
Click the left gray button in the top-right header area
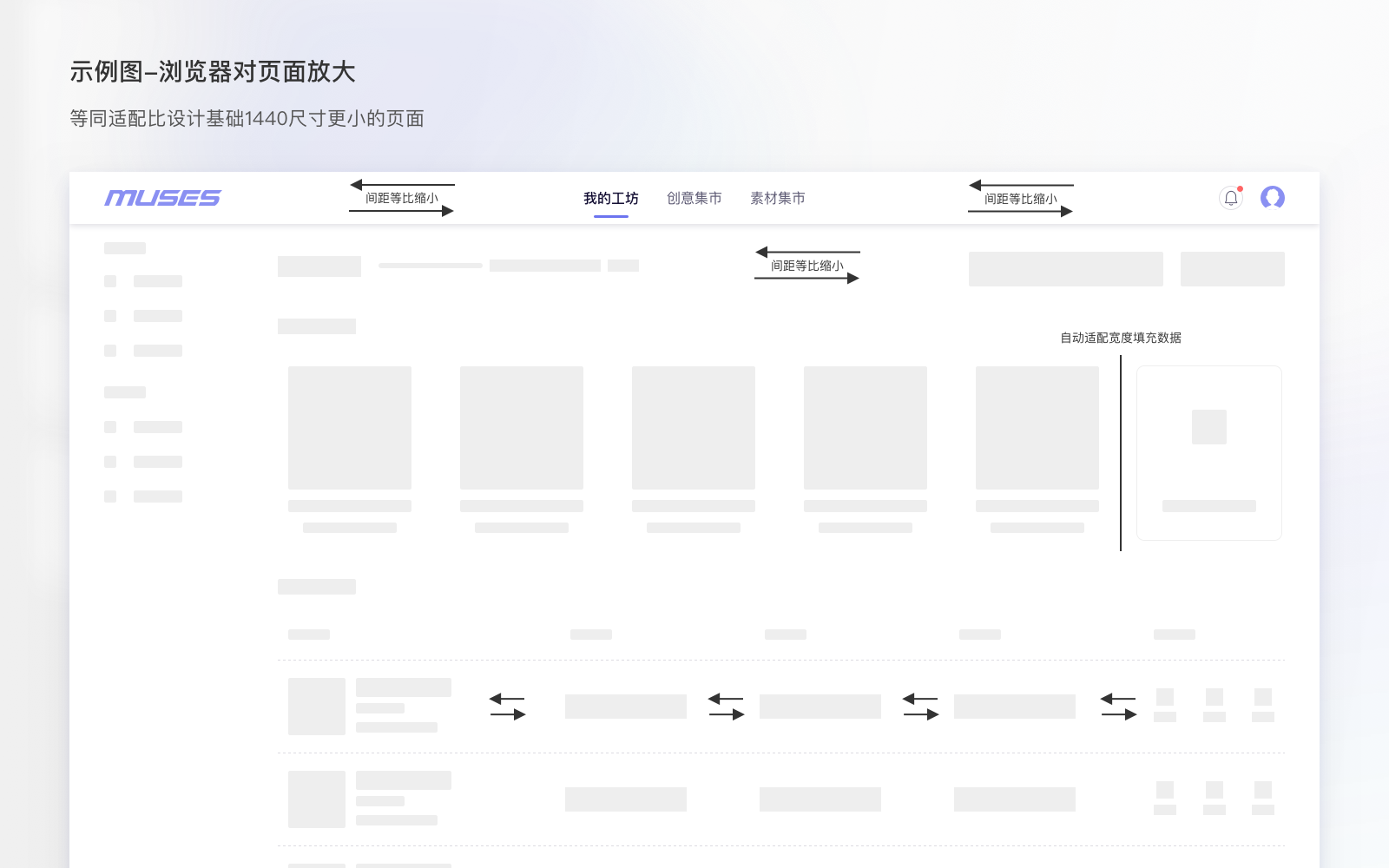[x=1065, y=269]
